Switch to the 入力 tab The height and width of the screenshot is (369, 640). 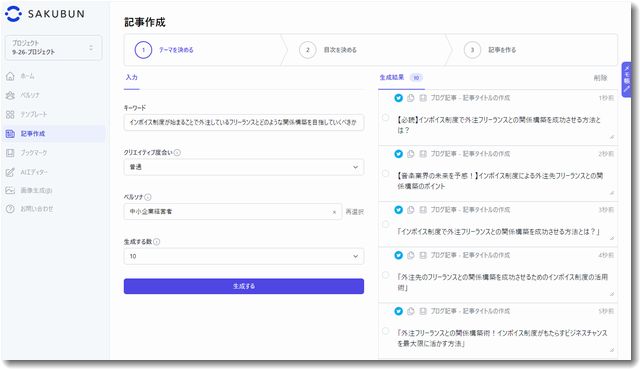(x=131, y=78)
